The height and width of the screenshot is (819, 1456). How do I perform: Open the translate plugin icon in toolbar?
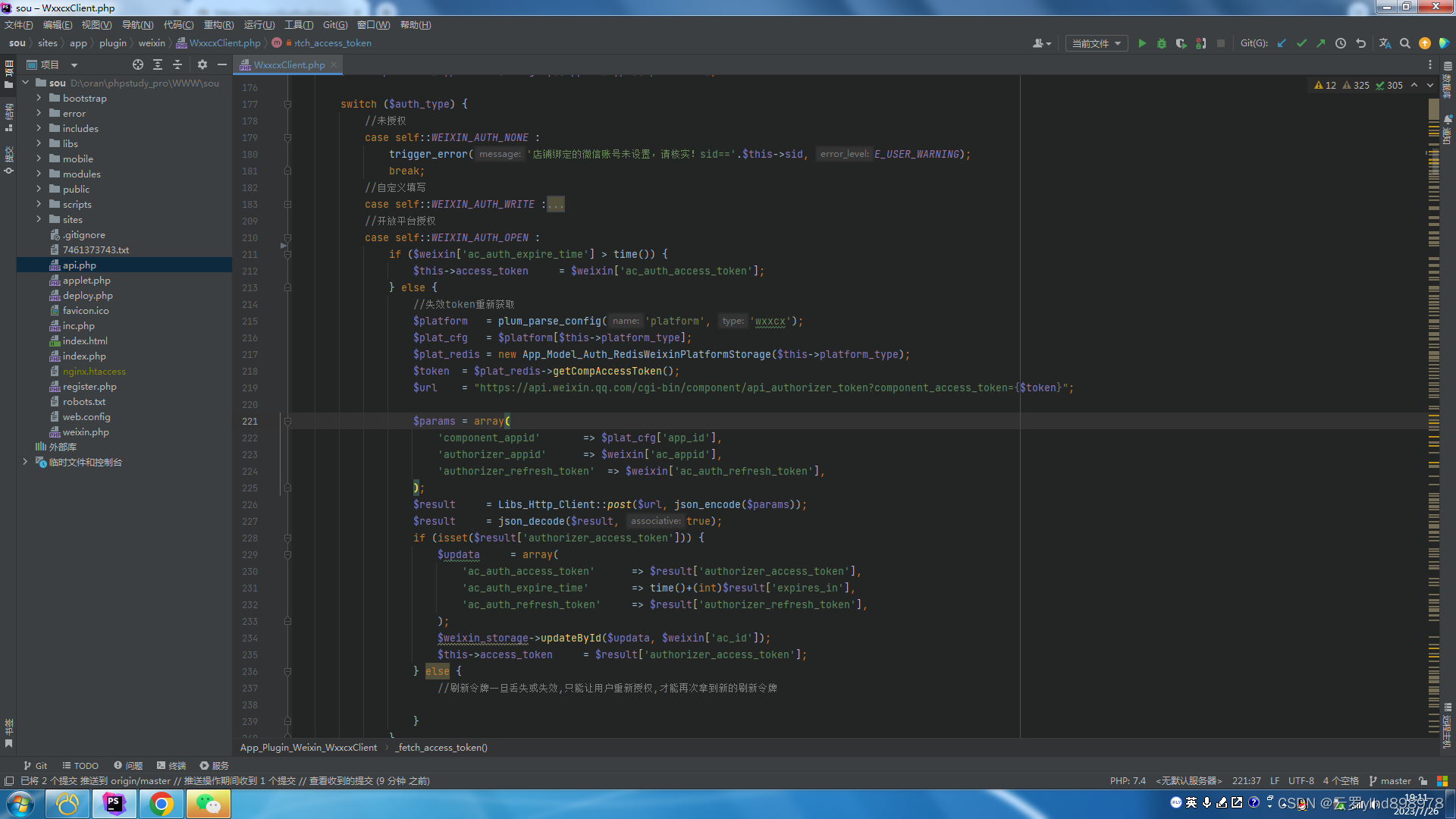(1385, 43)
